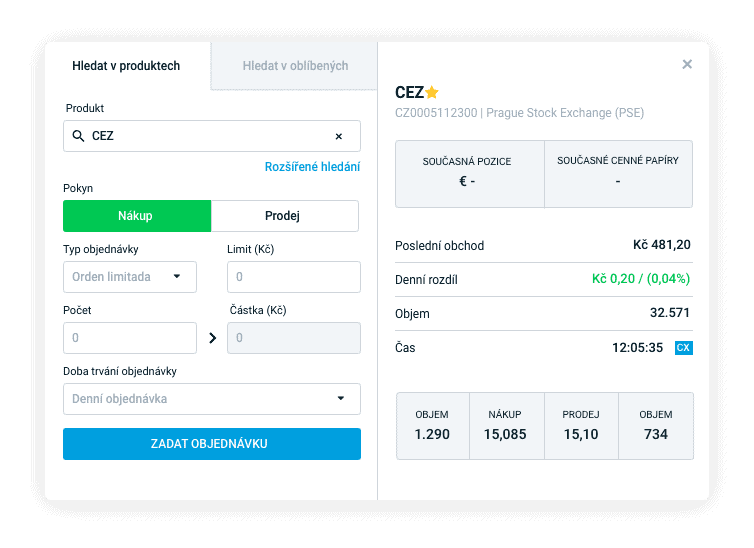
Task: Click the Nákup bid price 15,085
Action: (x=505, y=434)
